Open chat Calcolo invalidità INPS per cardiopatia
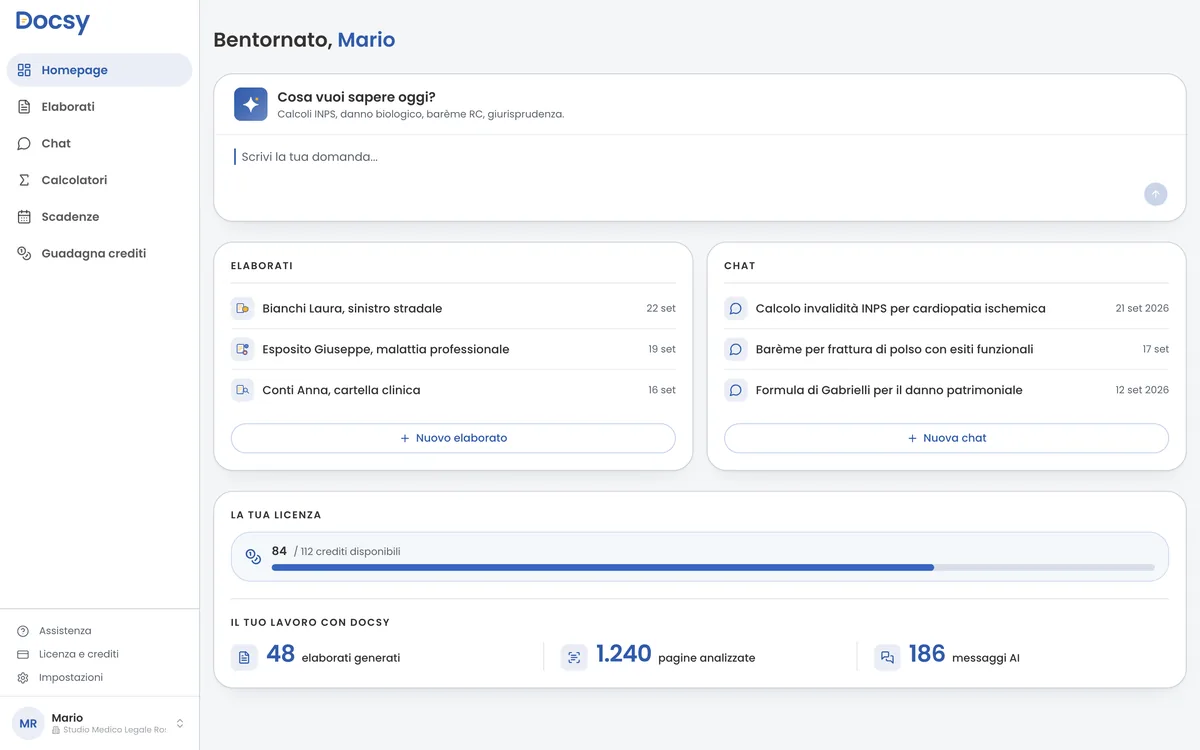 (946, 309)
